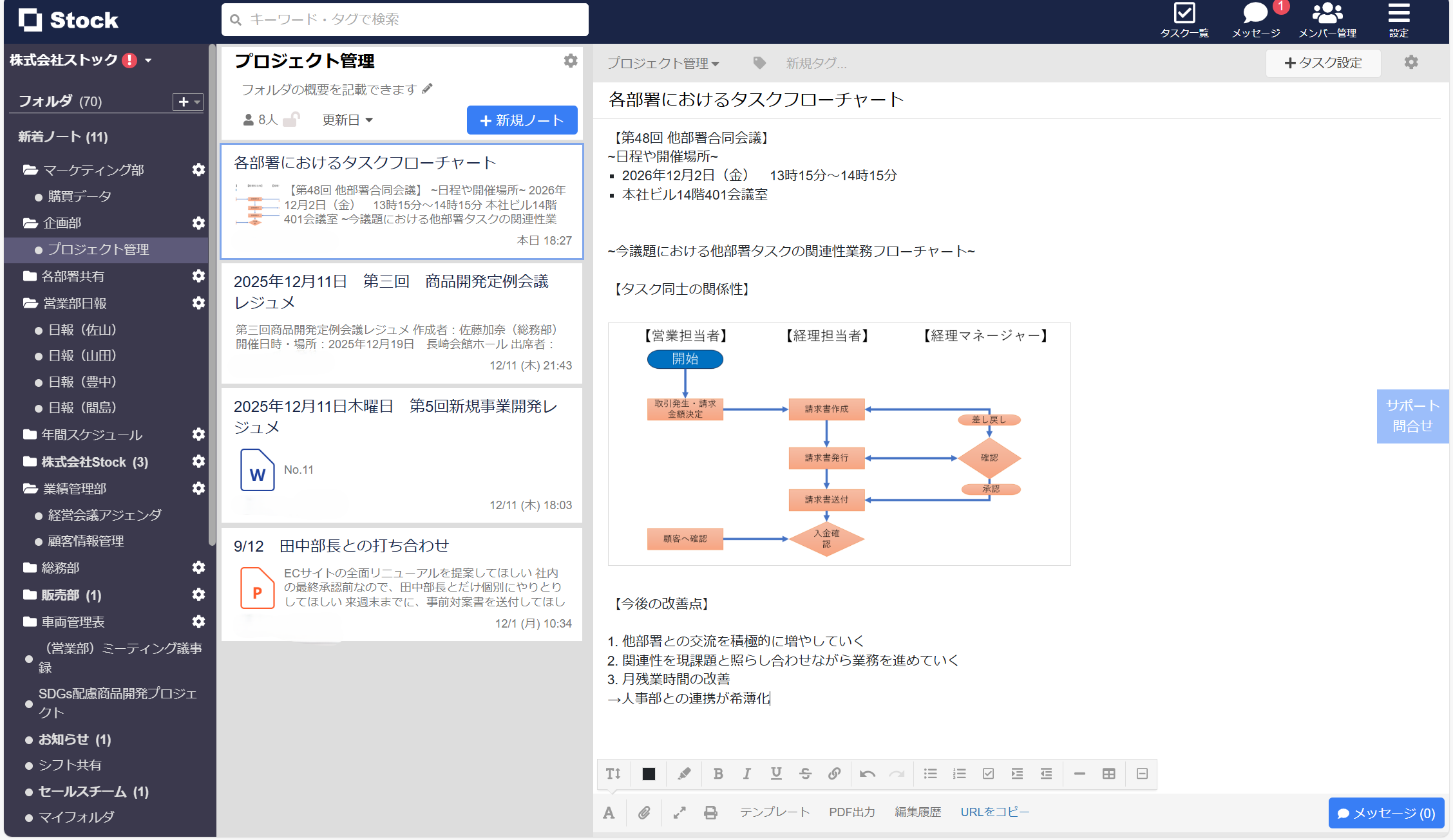Open the black text color swatch
This screenshot has width=1453, height=840.
point(648,774)
